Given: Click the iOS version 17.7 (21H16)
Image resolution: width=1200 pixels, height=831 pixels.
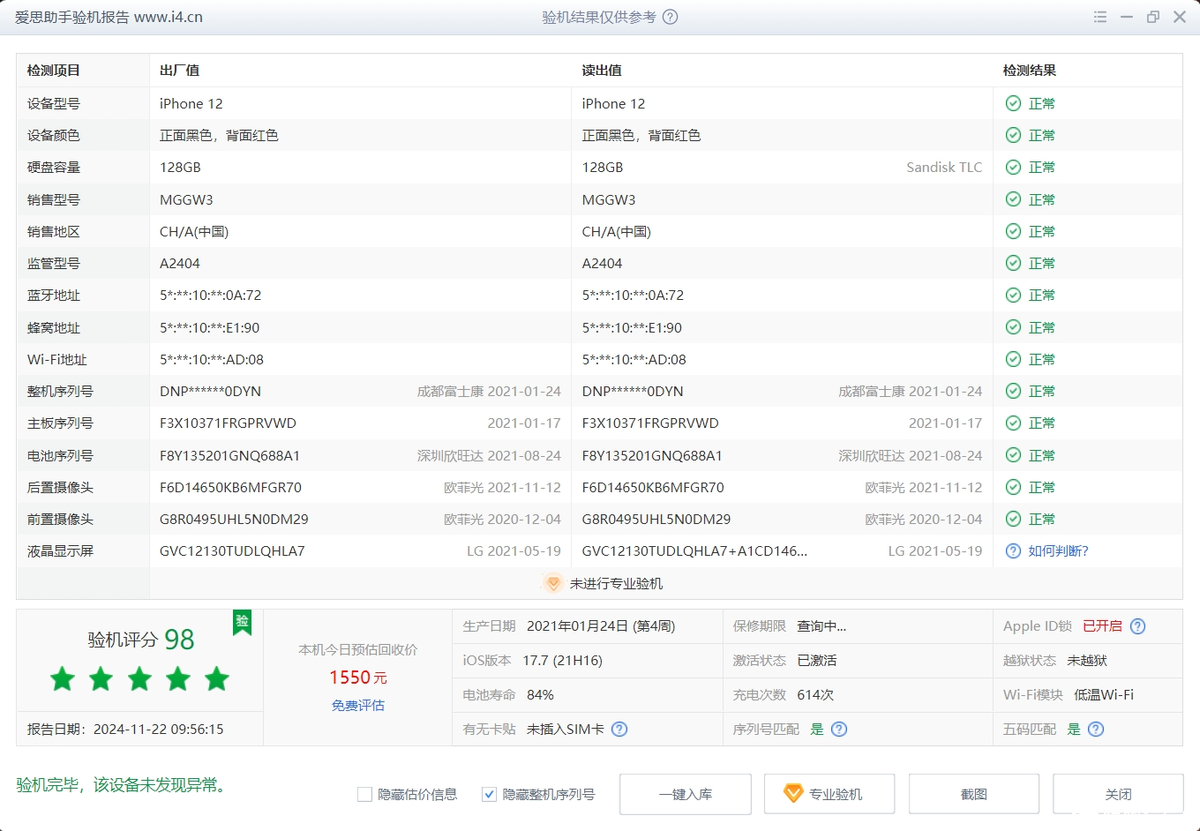Looking at the screenshot, I should point(563,661).
